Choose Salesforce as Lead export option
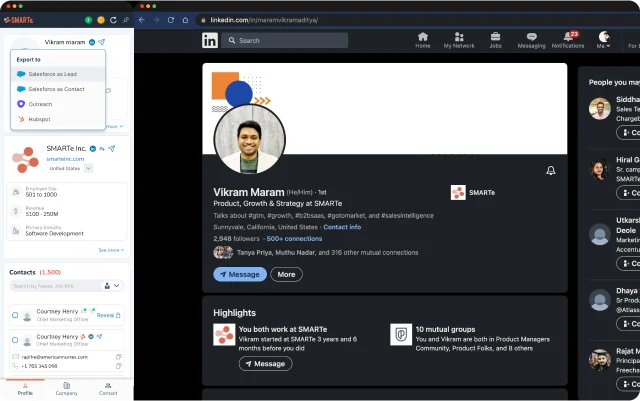This screenshot has height=401, width=640. [58, 74]
